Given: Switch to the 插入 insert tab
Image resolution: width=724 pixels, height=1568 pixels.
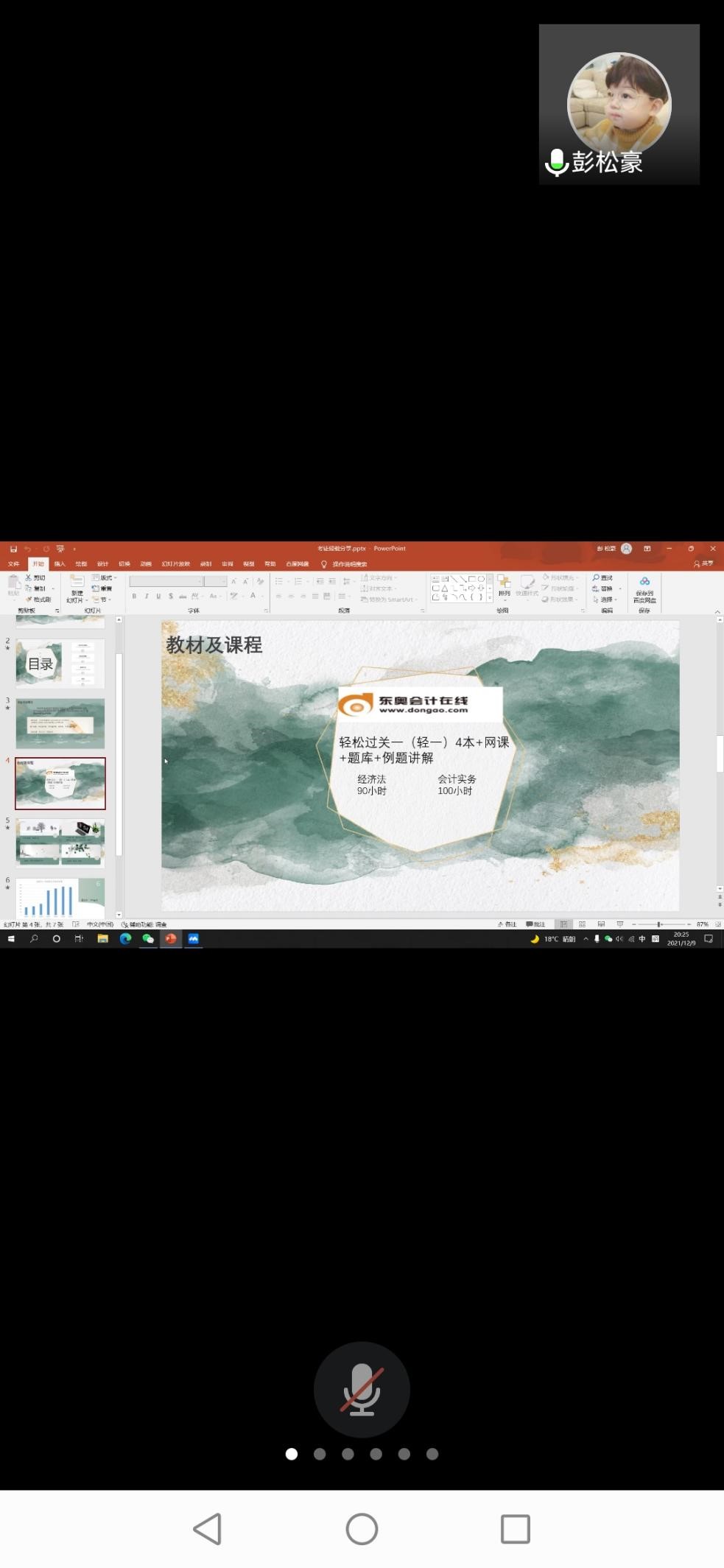Looking at the screenshot, I should pos(60,564).
